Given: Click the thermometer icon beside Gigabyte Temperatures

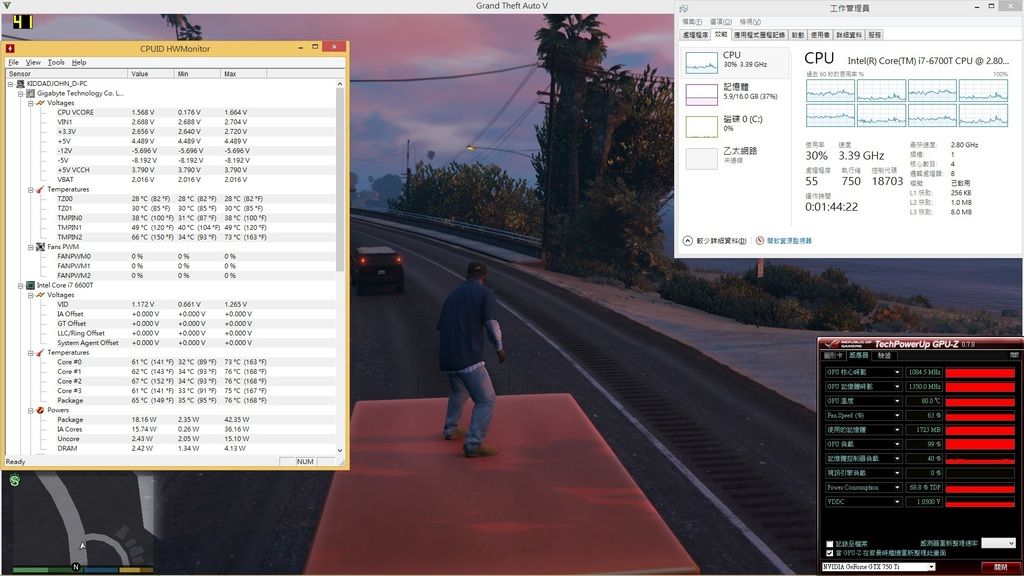Looking at the screenshot, I should pyautogui.click(x=40, y=189).
